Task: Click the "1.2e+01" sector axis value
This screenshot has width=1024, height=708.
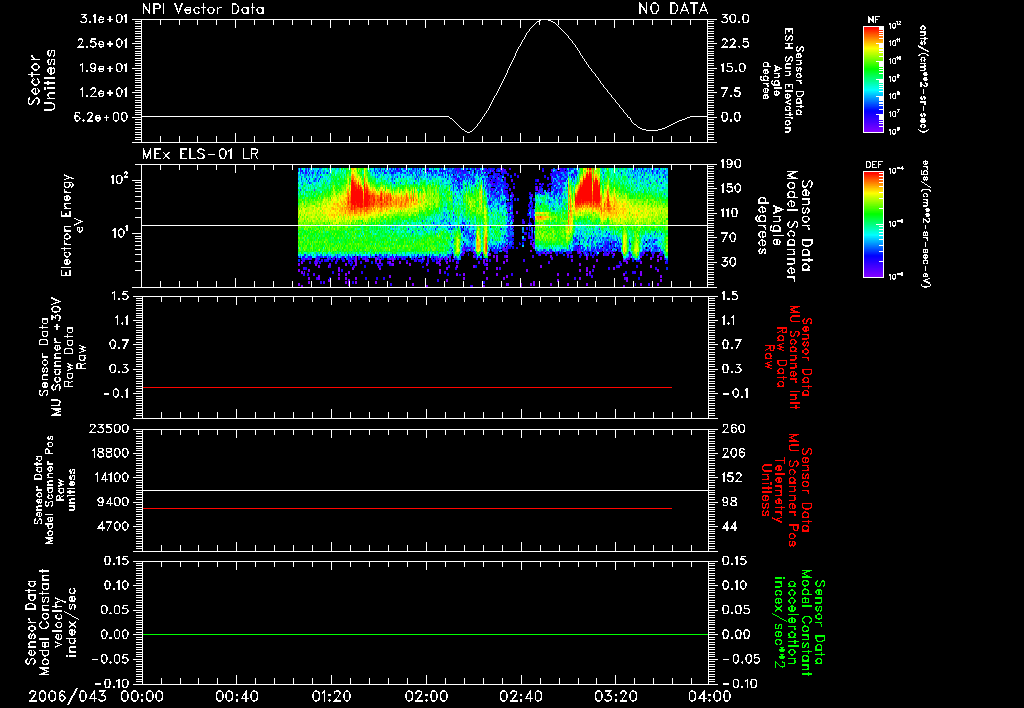Action: coord(104,93)
